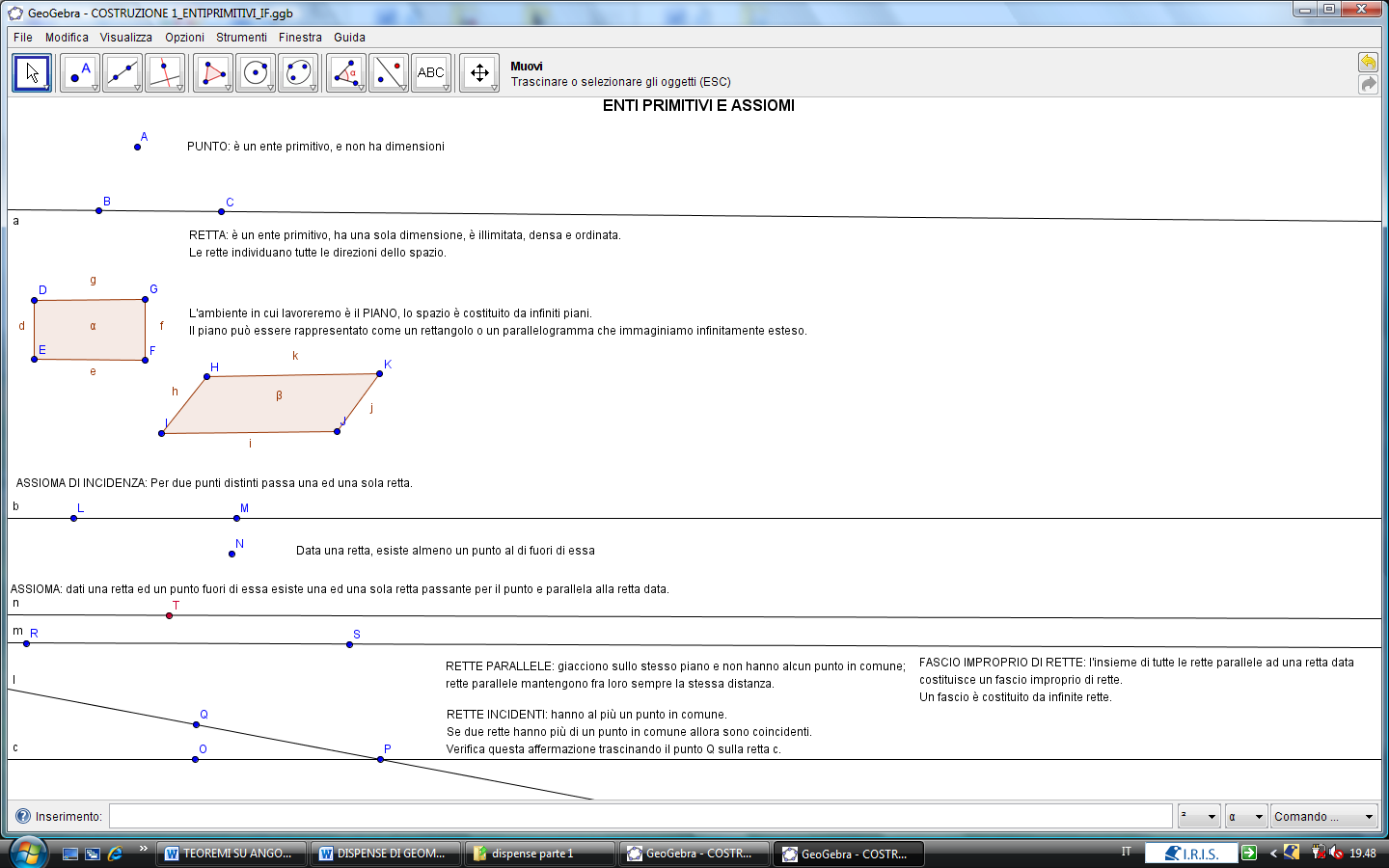Select the Angle measurement tool

(x=346, y=72)
